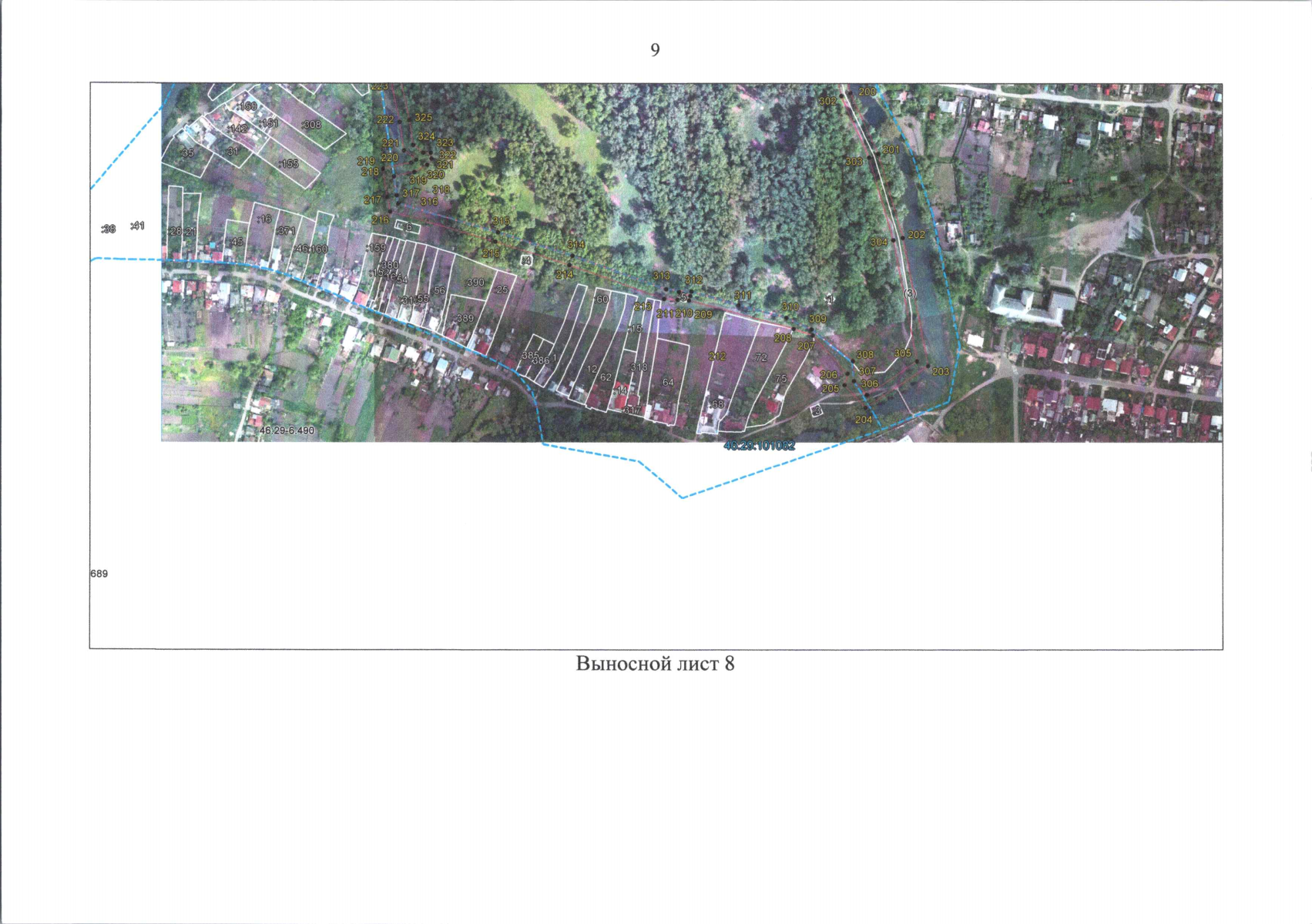
Task: Select point label 202 near river
Action: tap(916, 235)
